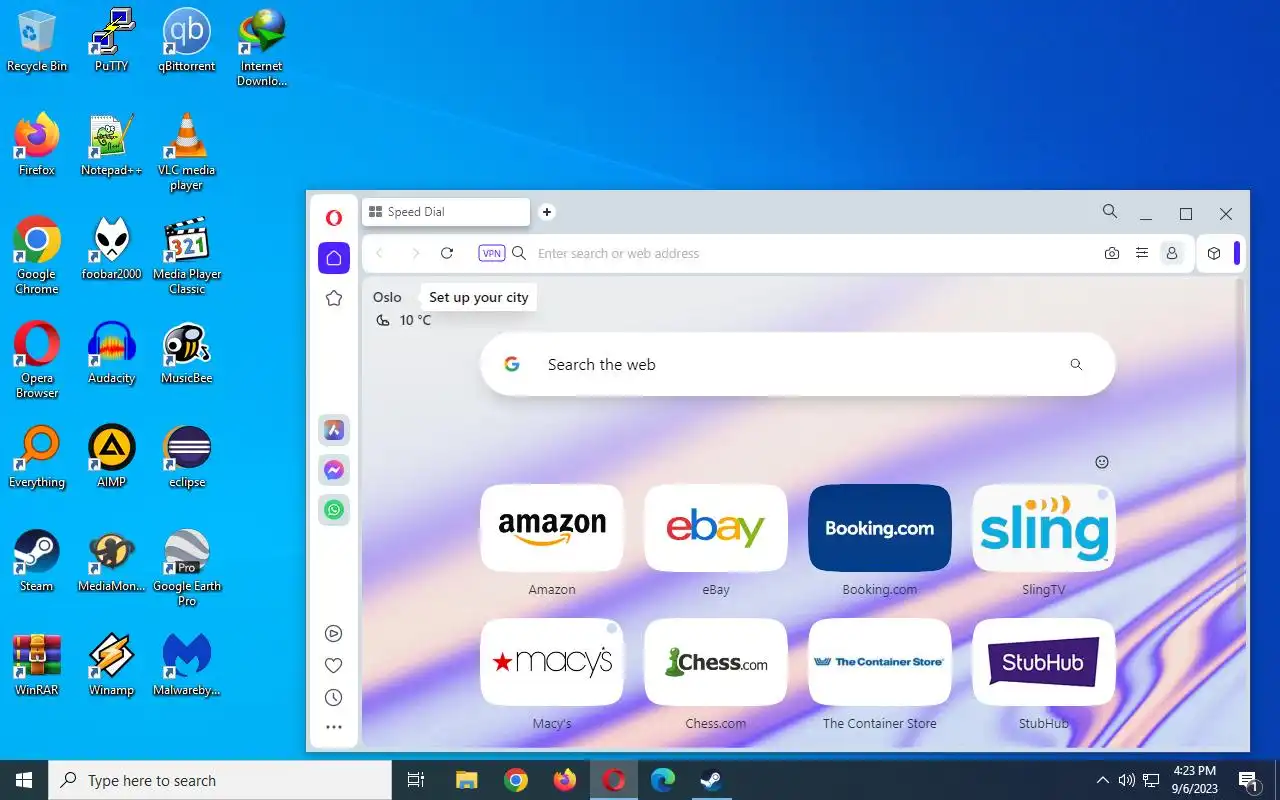The width and height of the screenshot is (1280, 800).
Task: Open the extensions cube icon
Action: pyautogui.click(x=1214, y=254)
